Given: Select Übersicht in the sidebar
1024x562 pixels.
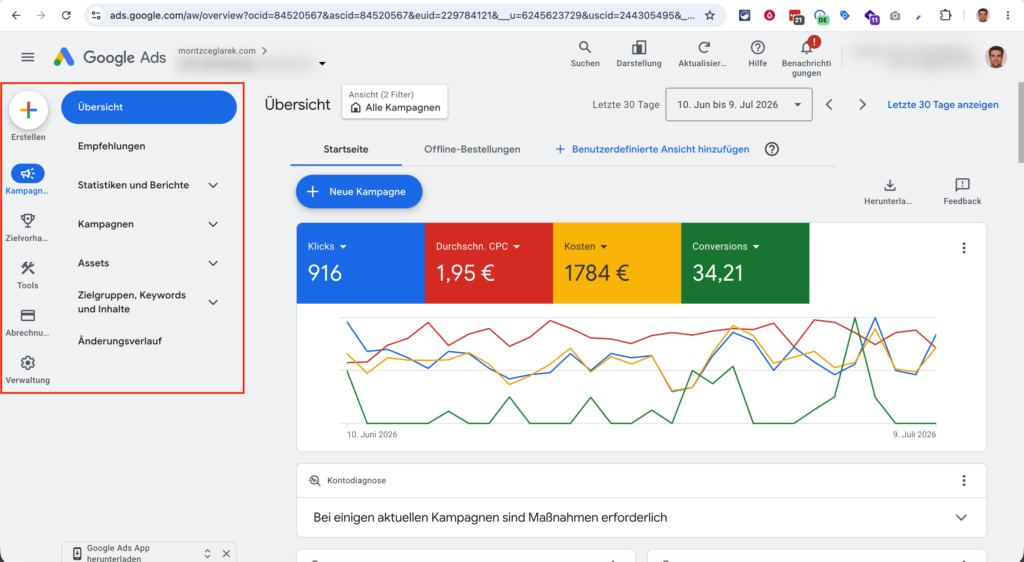Looking at the screenshot, I should tap(149, 107).
